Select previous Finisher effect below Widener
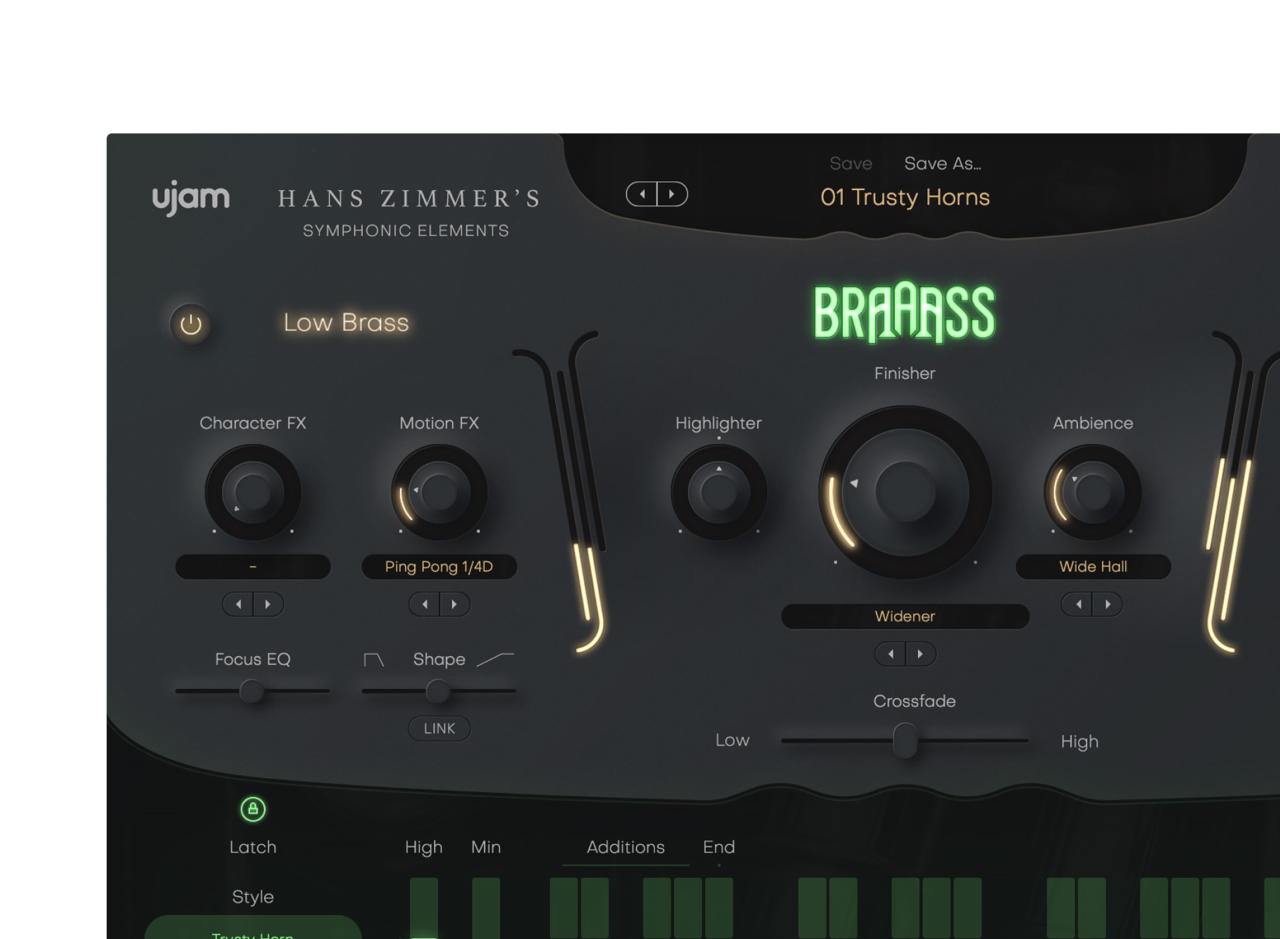Viewport: 1280px width, 939px height. coord(890,654)
